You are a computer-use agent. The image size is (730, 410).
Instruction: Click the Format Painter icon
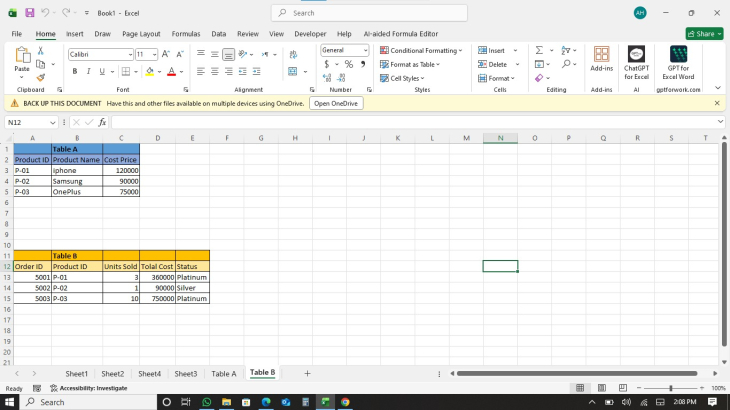pyautogui.click(x=40, y=77)
